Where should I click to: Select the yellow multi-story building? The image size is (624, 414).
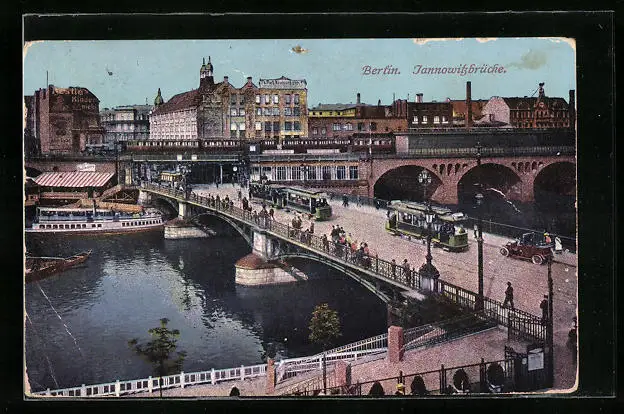coord(280,108)
